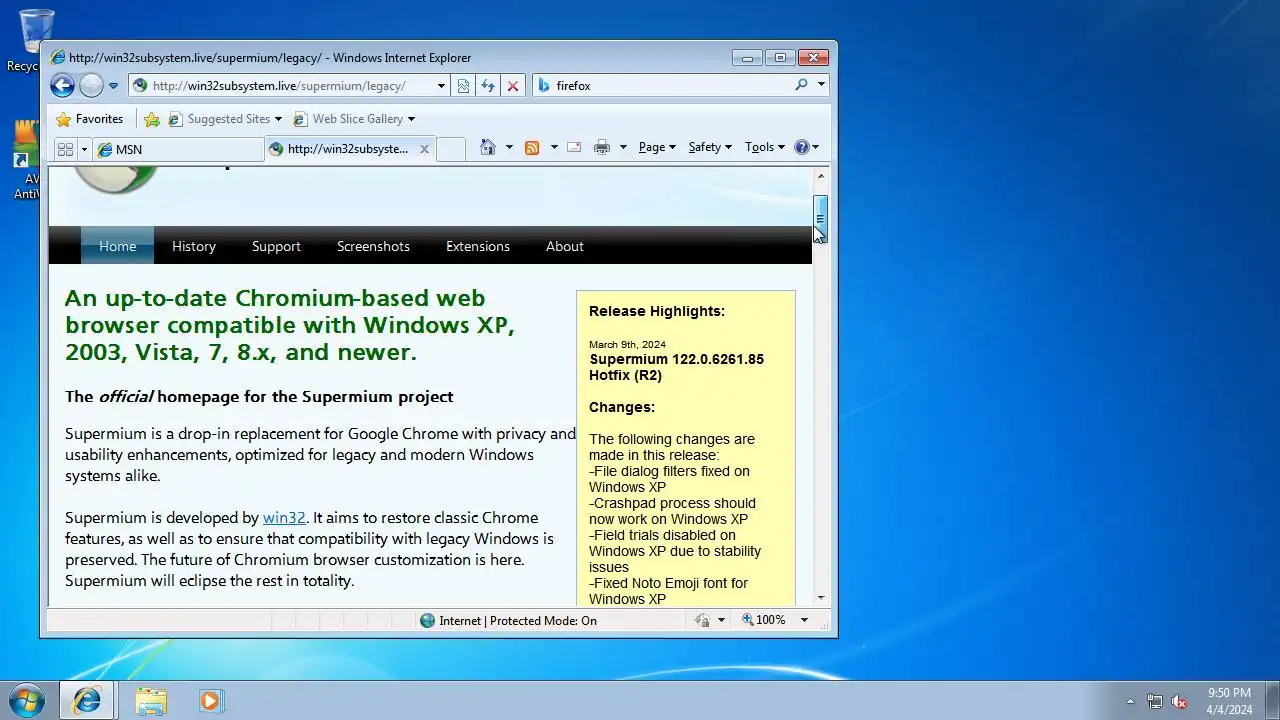This screenshot has height=720, width=1280.
Task: Open the Tools menu
Action: [x=765, y=147]
